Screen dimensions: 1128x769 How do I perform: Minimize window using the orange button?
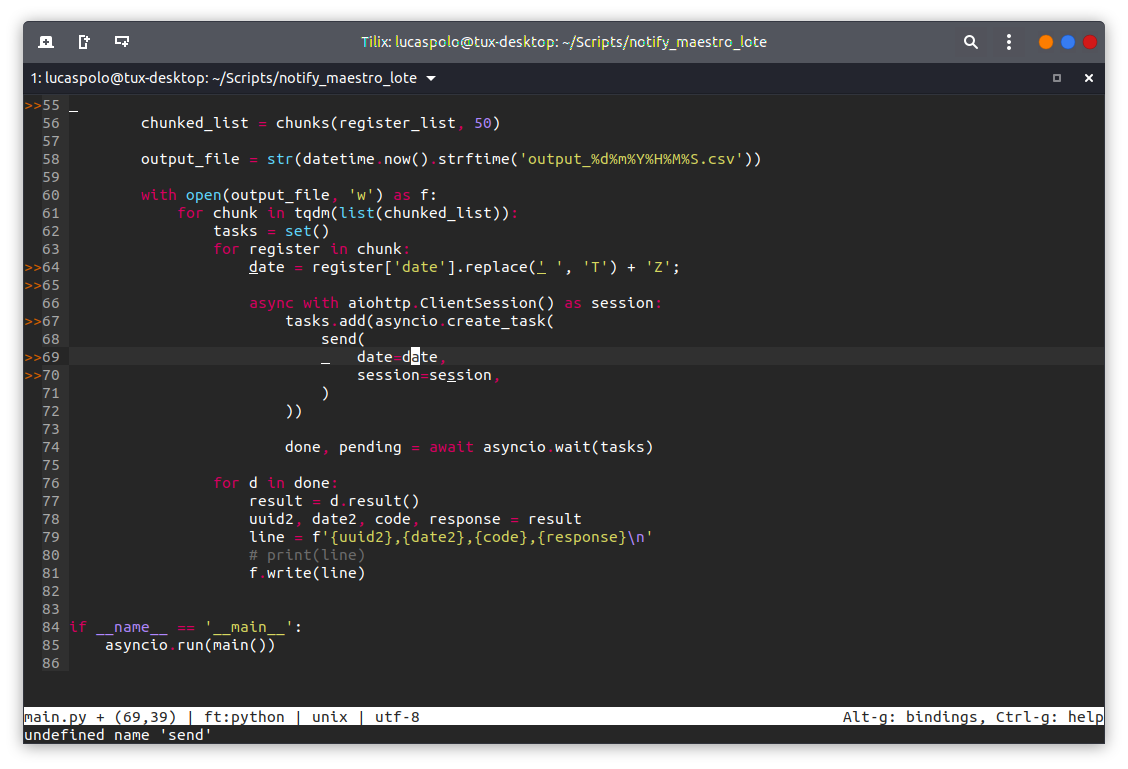1046,42
